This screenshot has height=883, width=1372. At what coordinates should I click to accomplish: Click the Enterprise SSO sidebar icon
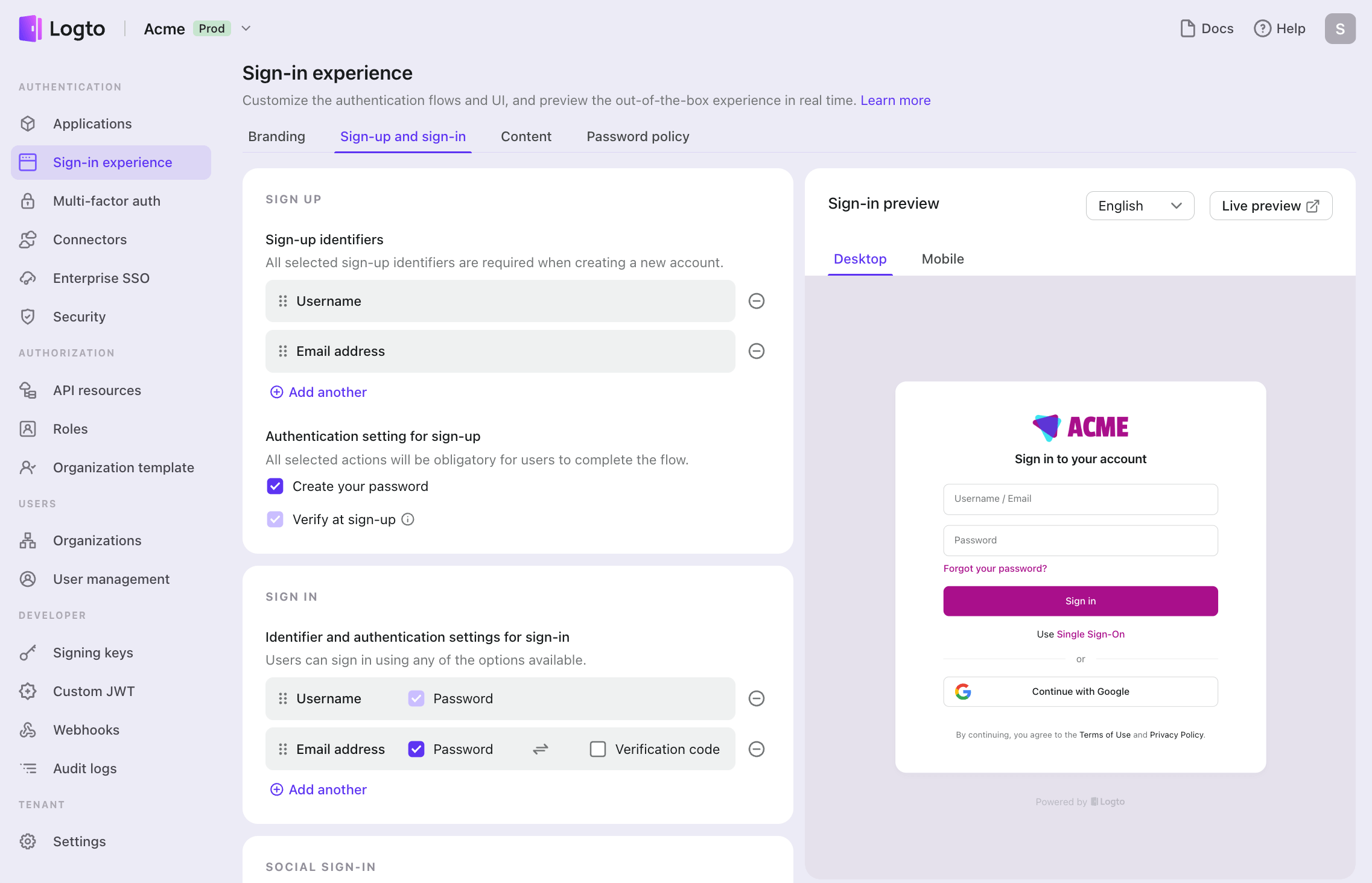coord(28,278)
